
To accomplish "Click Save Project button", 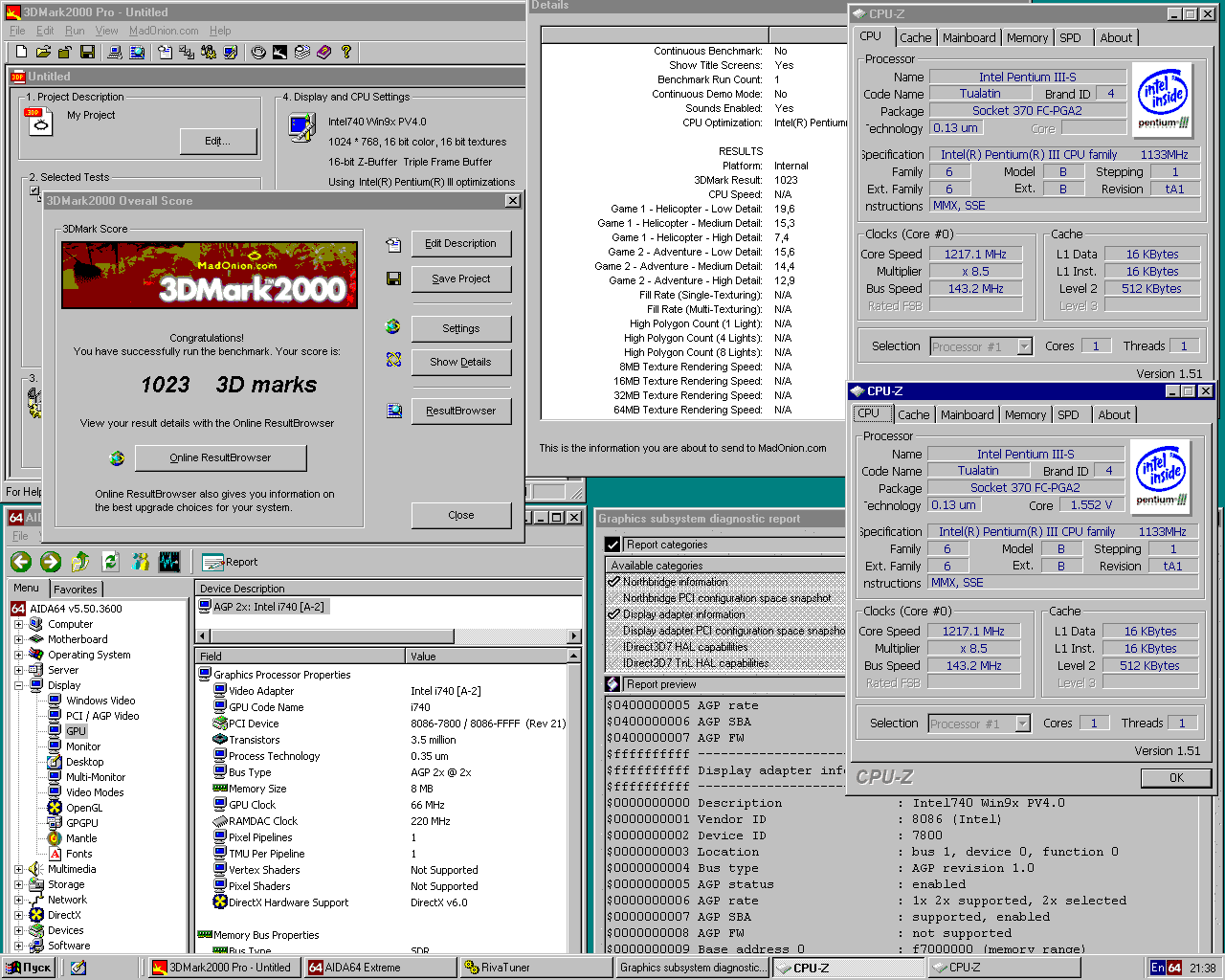I will click(461, 278).
